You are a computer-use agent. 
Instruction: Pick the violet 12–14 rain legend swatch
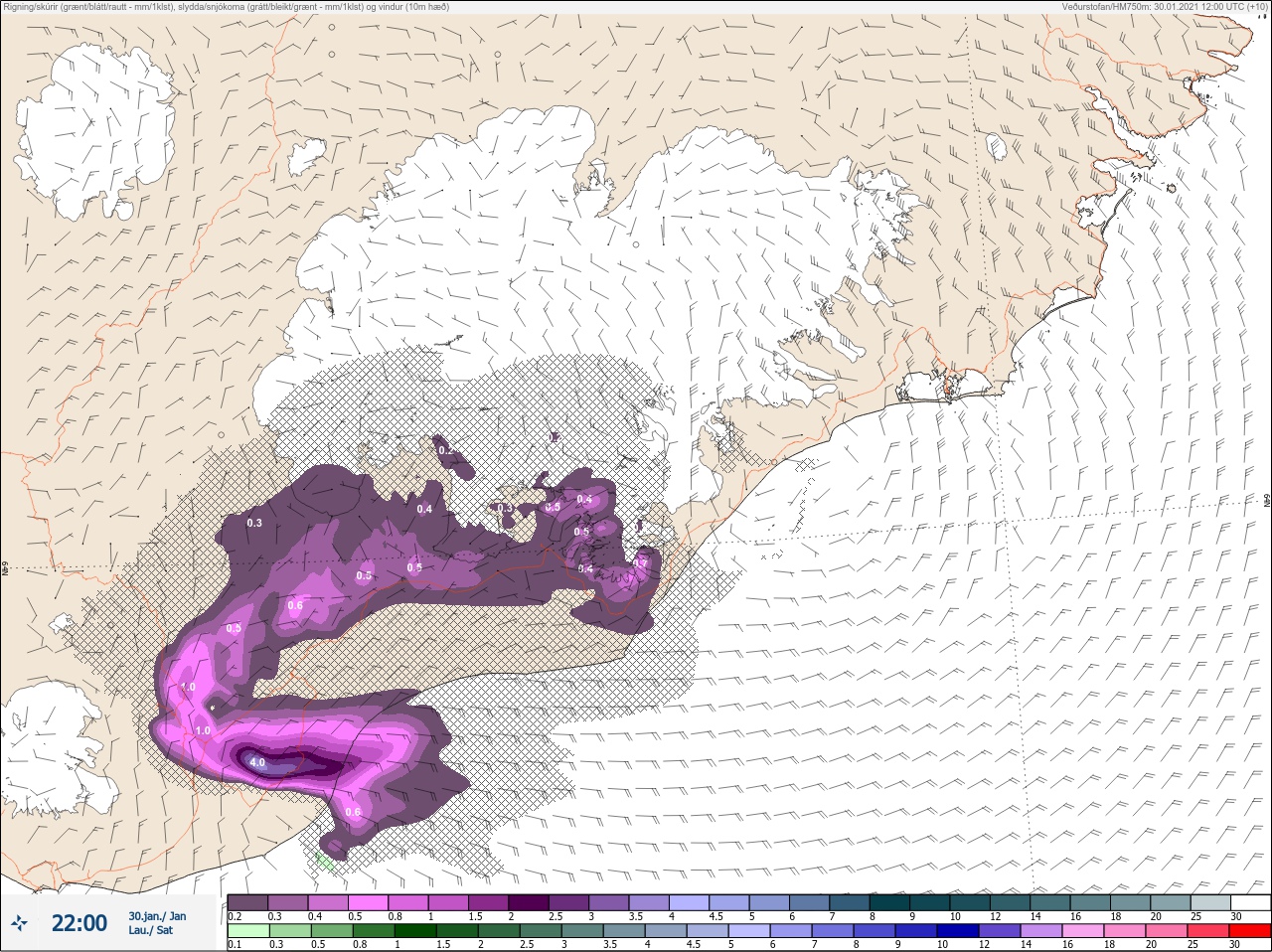[x=1002, y=931]
